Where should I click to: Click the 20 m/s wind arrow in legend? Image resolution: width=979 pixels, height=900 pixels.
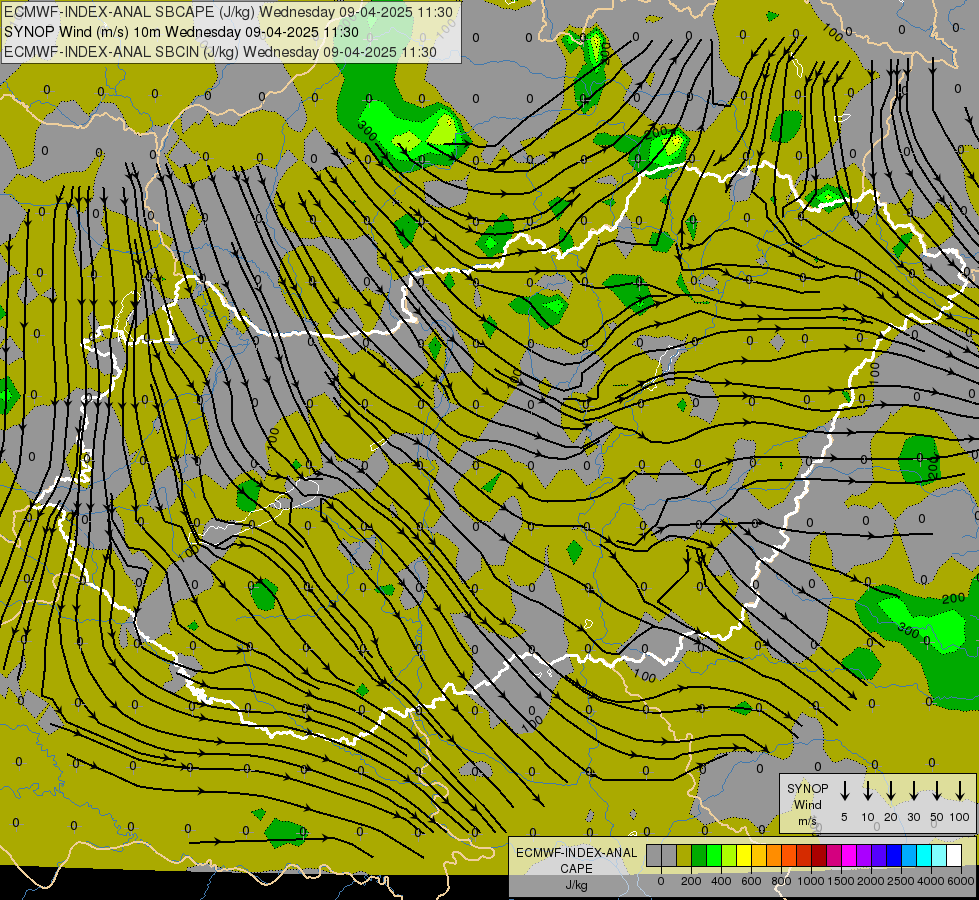pyautogui.click(x=891, y=790)
